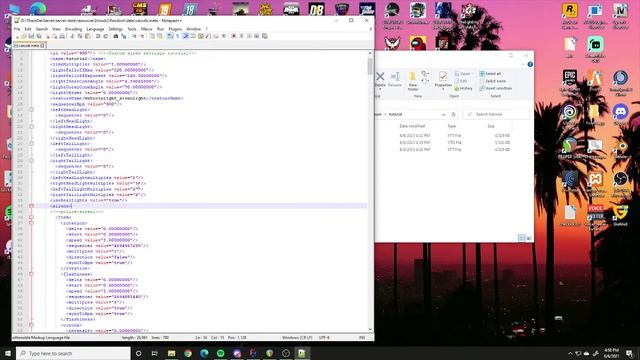Close the carcols.meta tab with its X

point(42,45)
